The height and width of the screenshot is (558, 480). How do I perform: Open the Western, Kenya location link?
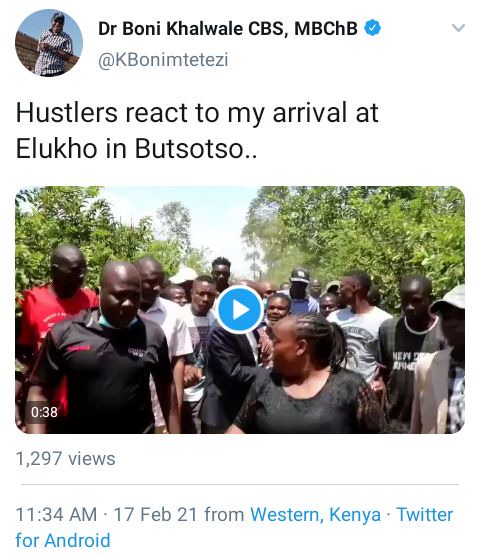click(x=315, y=515)
